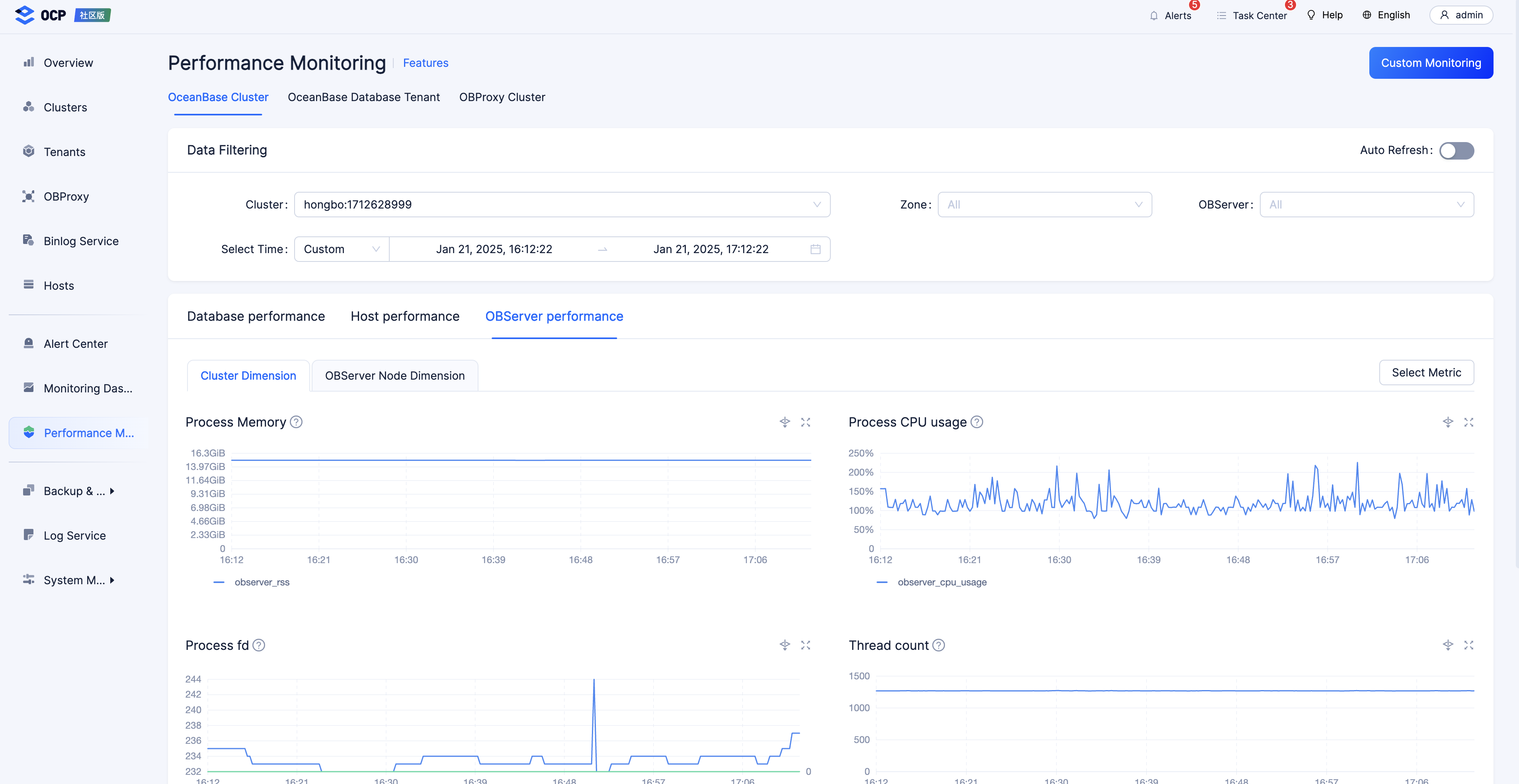Open the Features link
This screenshot has width=1519, height=784.
[x=426, y=63]
